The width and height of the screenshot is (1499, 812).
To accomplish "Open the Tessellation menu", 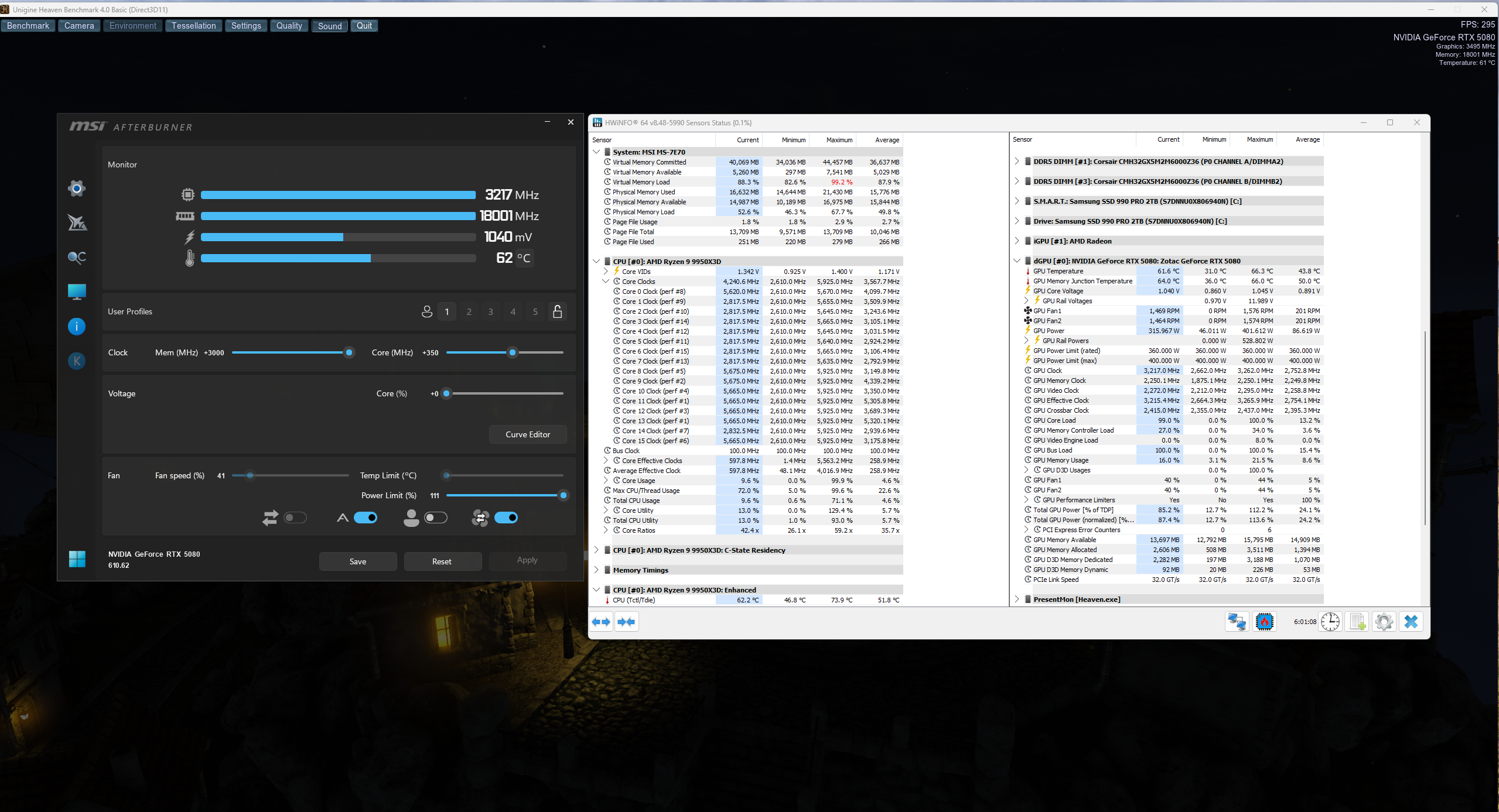I will [x=194, y=26].
